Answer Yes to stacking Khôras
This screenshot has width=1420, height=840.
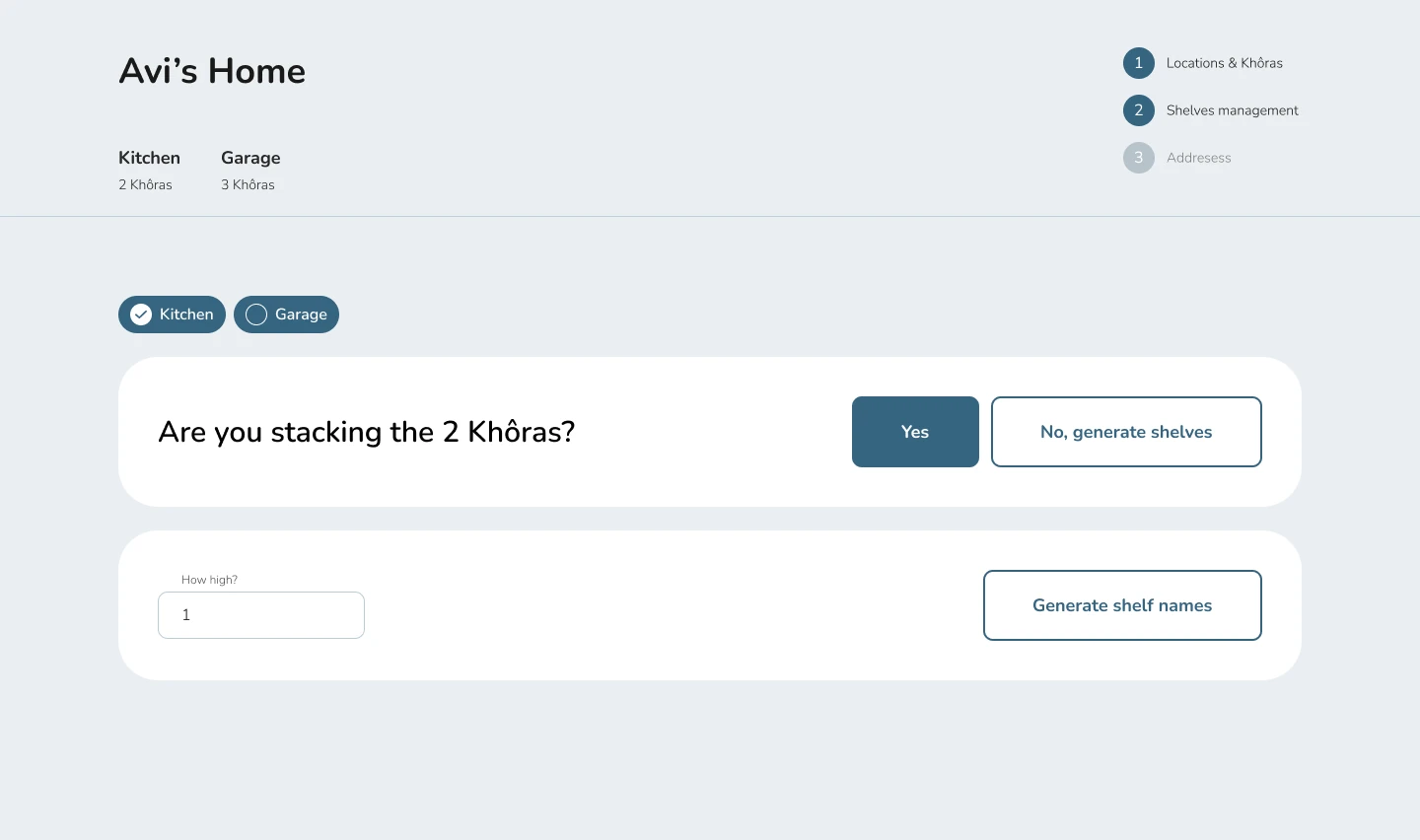click(915, 432)
